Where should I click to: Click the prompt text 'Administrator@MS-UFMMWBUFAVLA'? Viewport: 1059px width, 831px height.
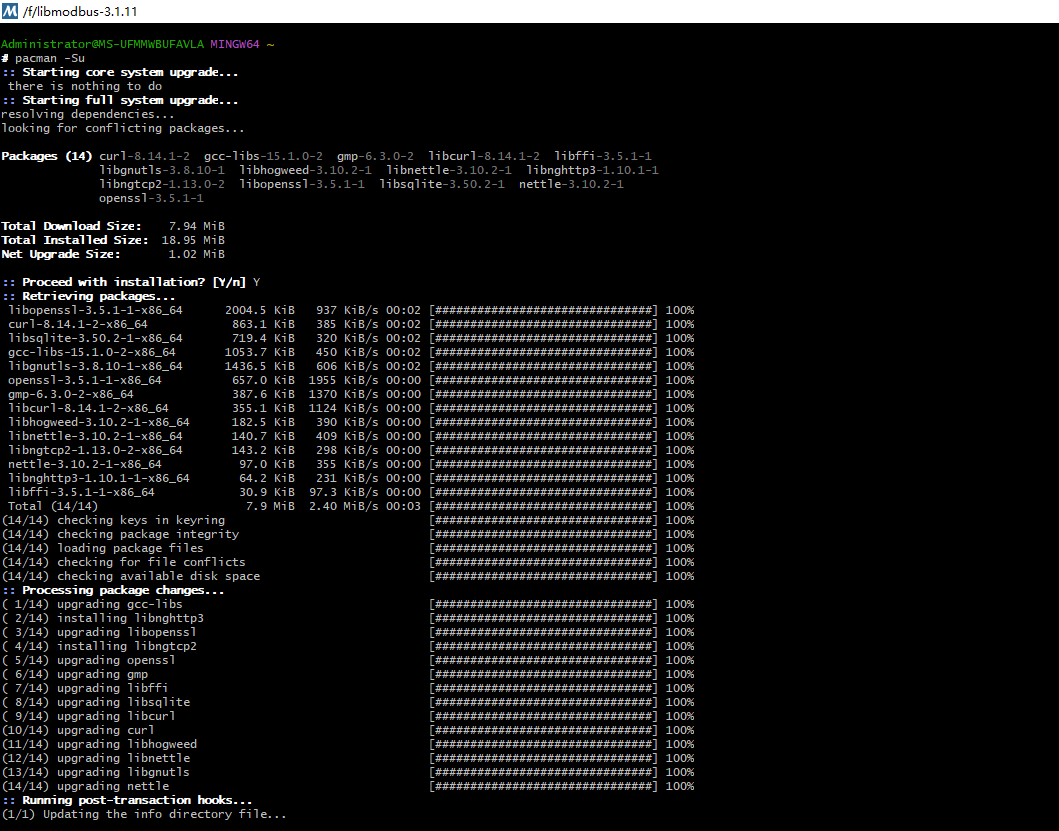[x=102, y=45]
